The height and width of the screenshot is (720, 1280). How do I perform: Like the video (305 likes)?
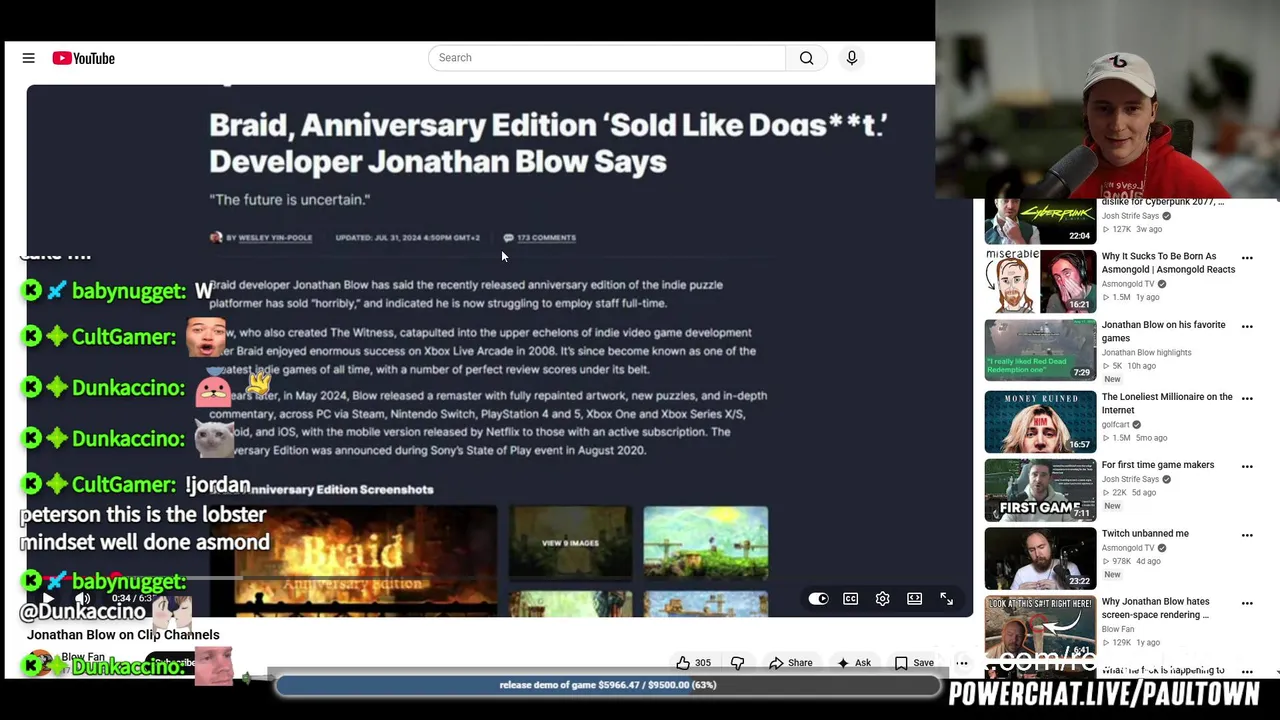693,663
